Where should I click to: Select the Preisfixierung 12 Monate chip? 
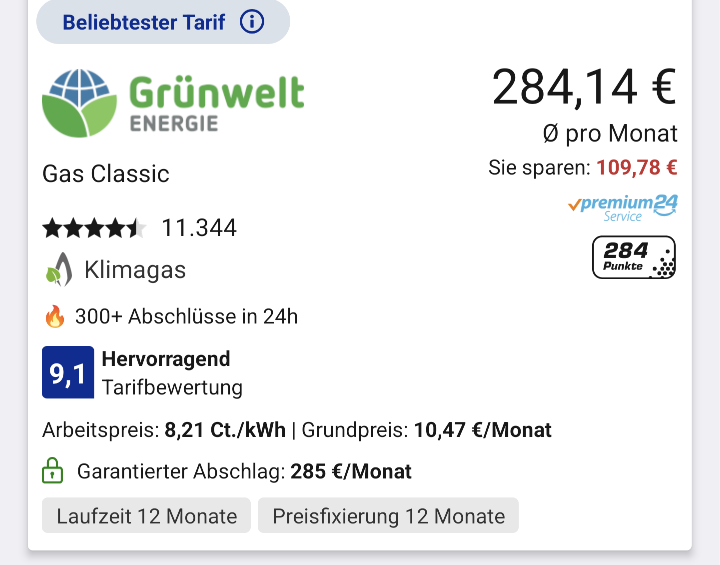[x=388, y=516]
